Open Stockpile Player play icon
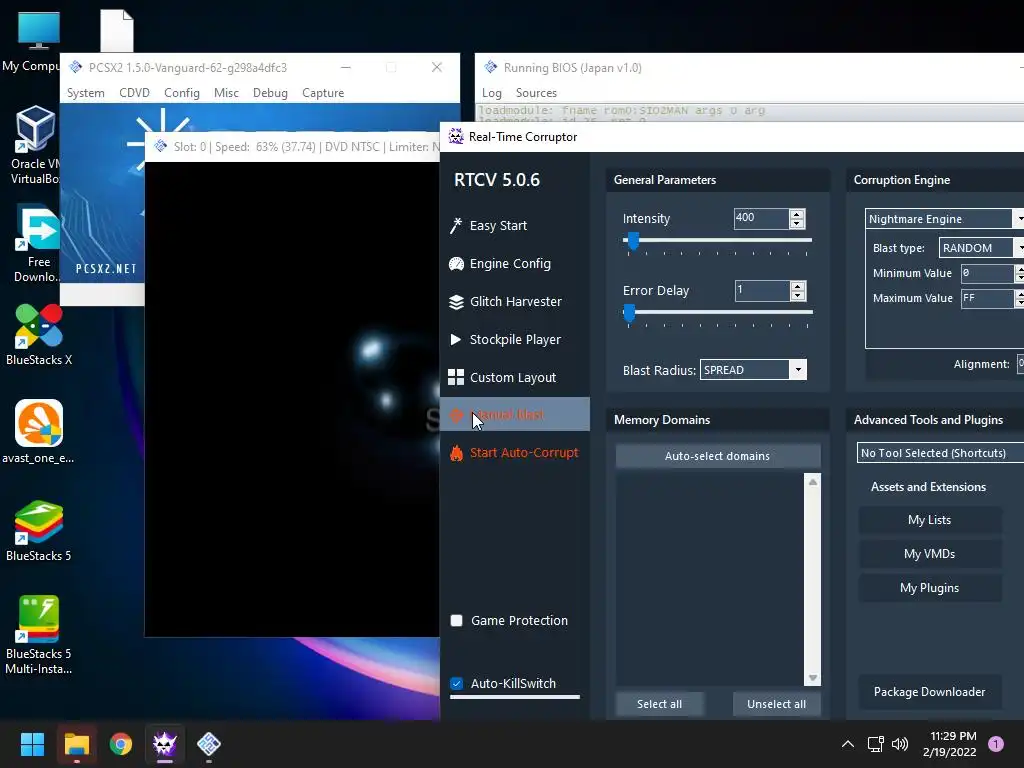This screenshot has width=1024, height=768. [x=456, y=340]
